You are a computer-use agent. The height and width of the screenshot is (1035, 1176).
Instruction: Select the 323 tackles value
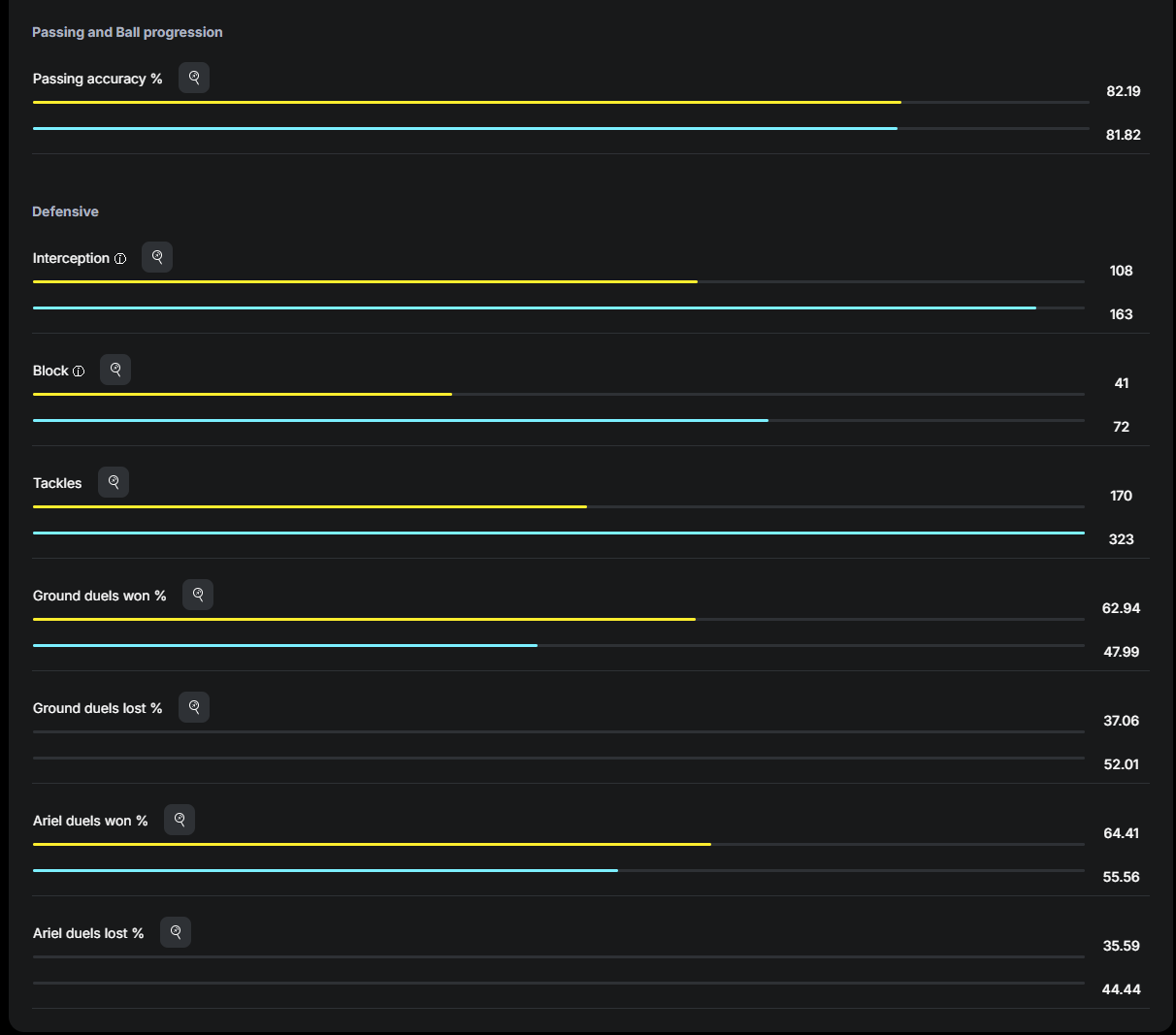tap(1121, 539)
